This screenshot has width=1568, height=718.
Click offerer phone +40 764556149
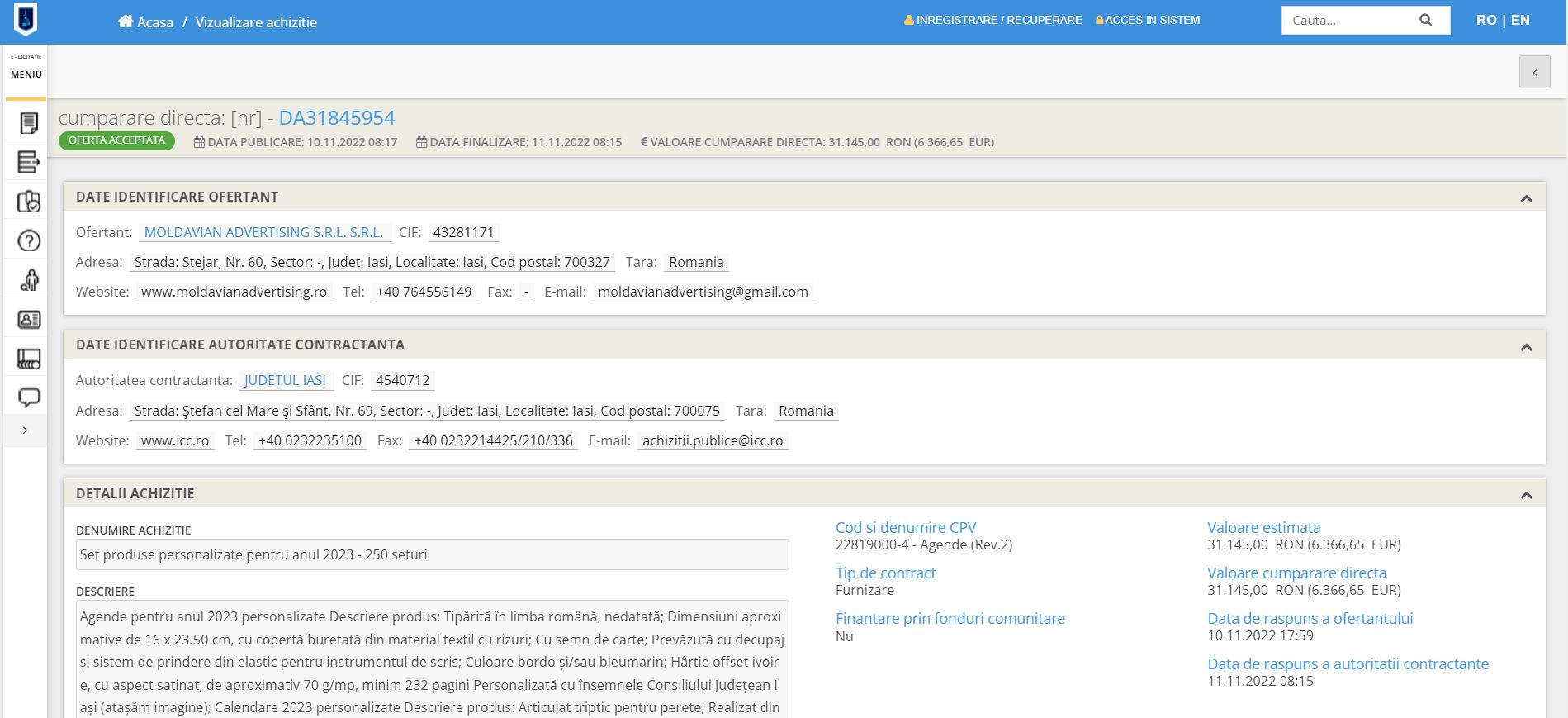[x=424, y=292]
